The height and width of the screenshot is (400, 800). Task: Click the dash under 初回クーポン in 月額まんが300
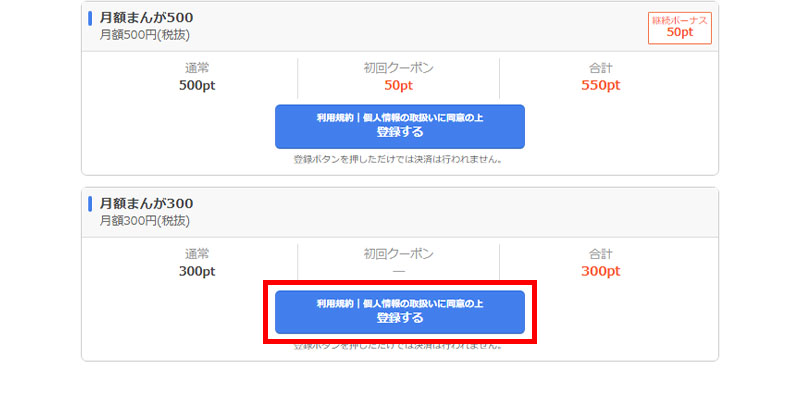pos(399,271)
